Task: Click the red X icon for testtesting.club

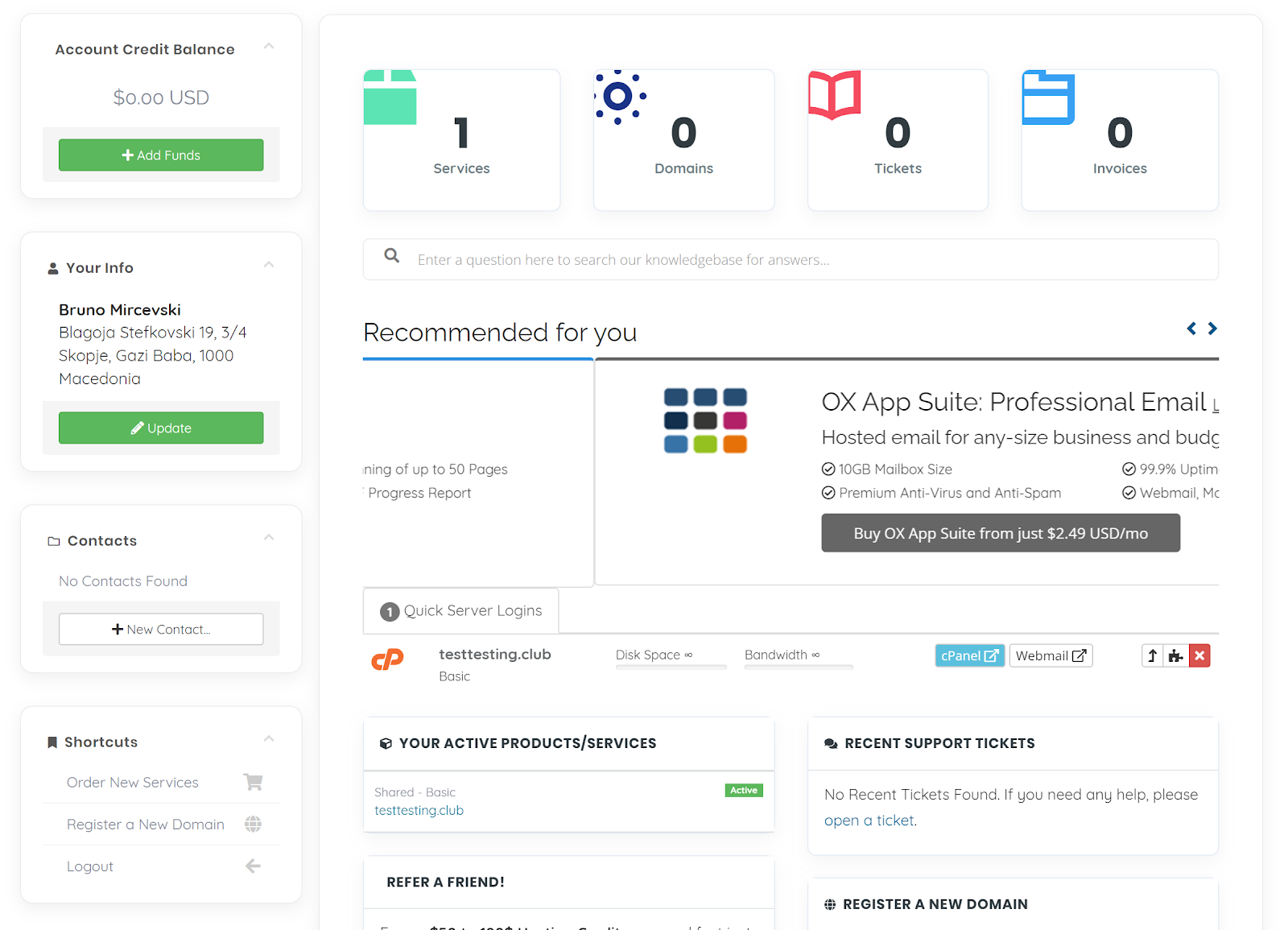Action: click(1199, 655)
